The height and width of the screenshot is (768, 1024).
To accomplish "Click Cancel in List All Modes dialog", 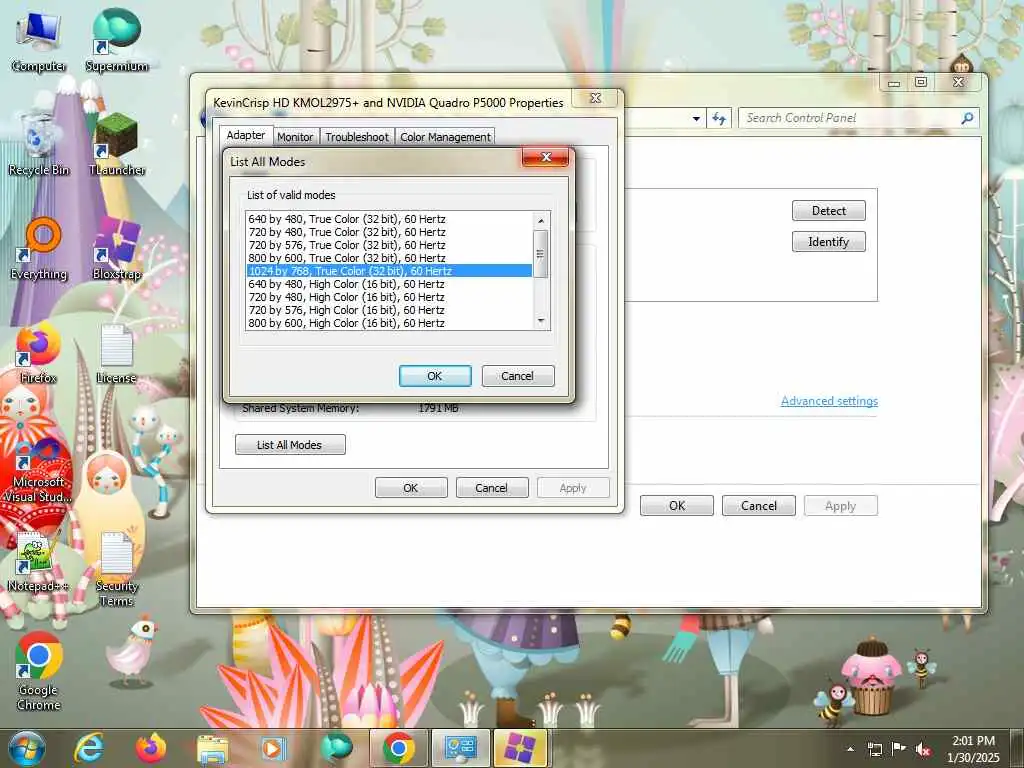I will [x=518, y=376].
